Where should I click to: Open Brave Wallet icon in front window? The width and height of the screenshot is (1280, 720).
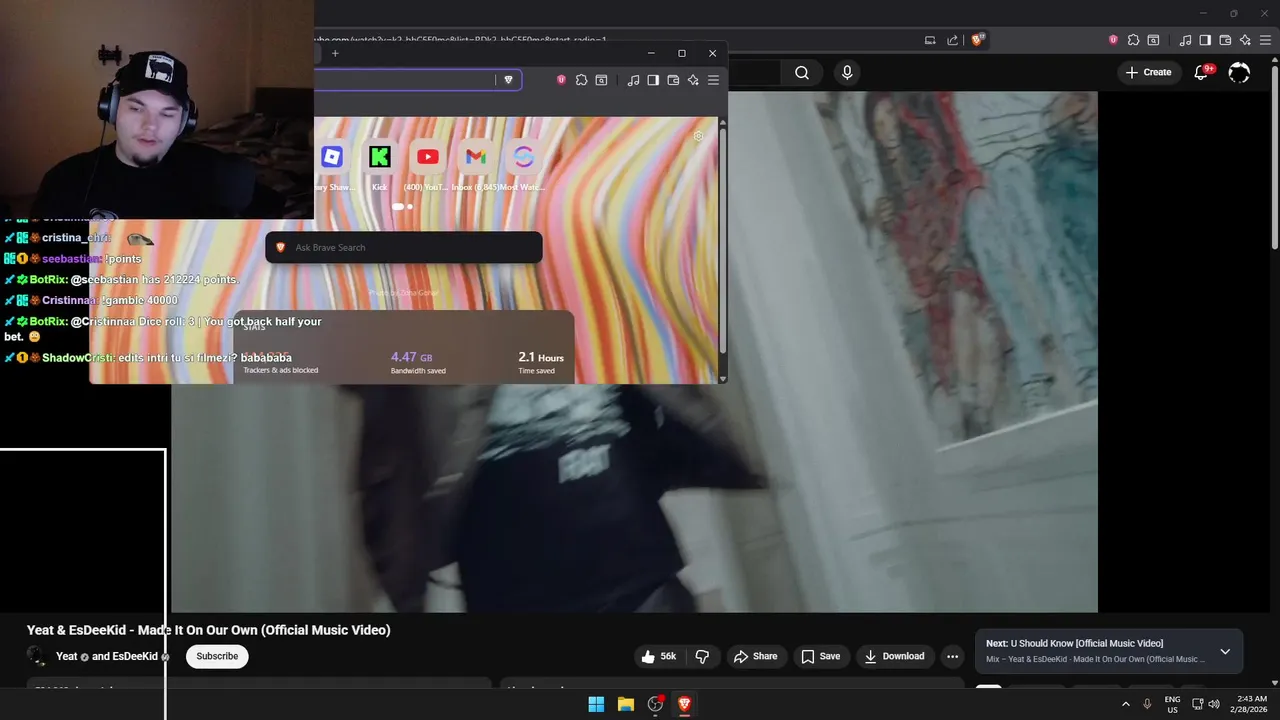[673, 80]
